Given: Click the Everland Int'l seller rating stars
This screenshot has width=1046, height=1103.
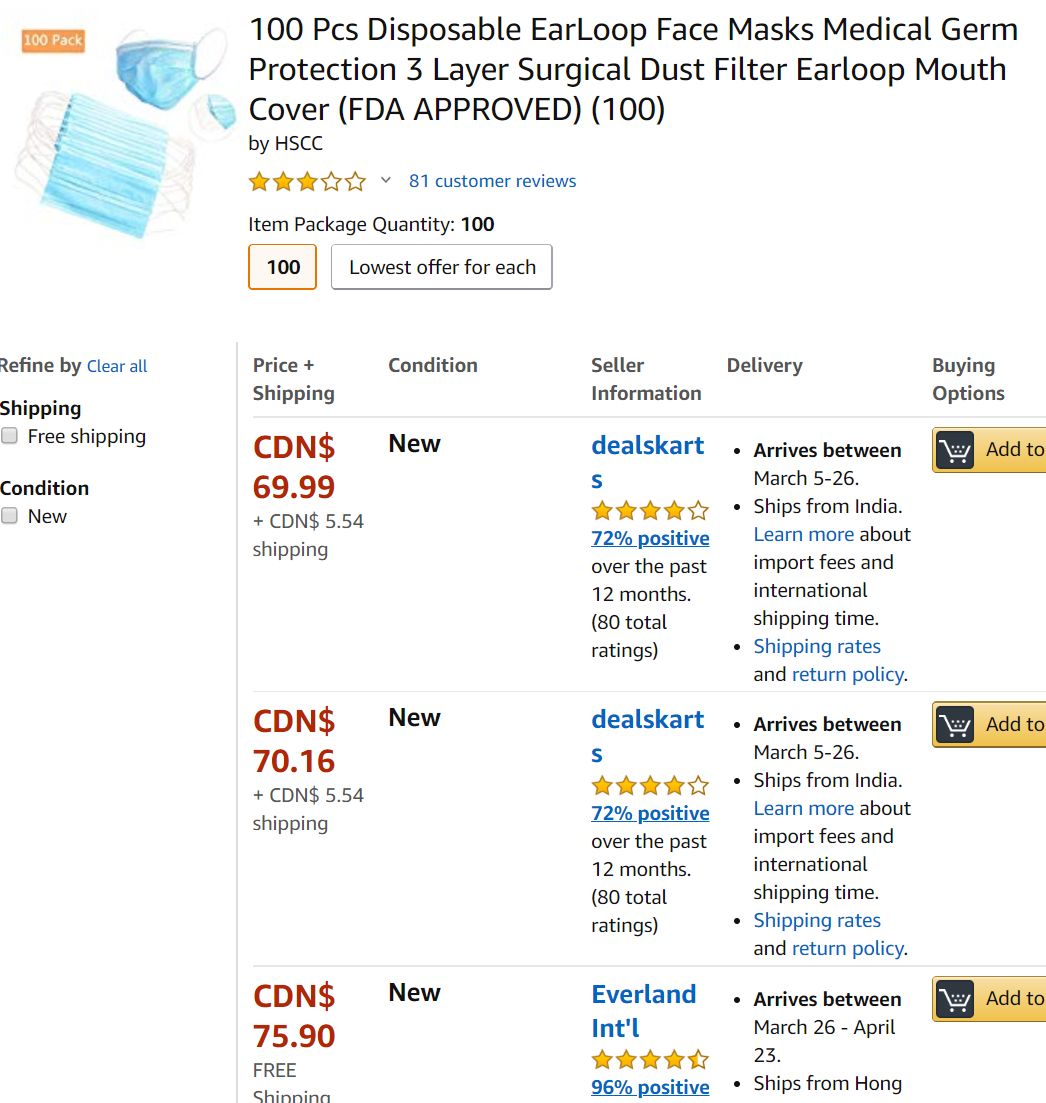Looking at the screenshot, I should point(650,1059).
